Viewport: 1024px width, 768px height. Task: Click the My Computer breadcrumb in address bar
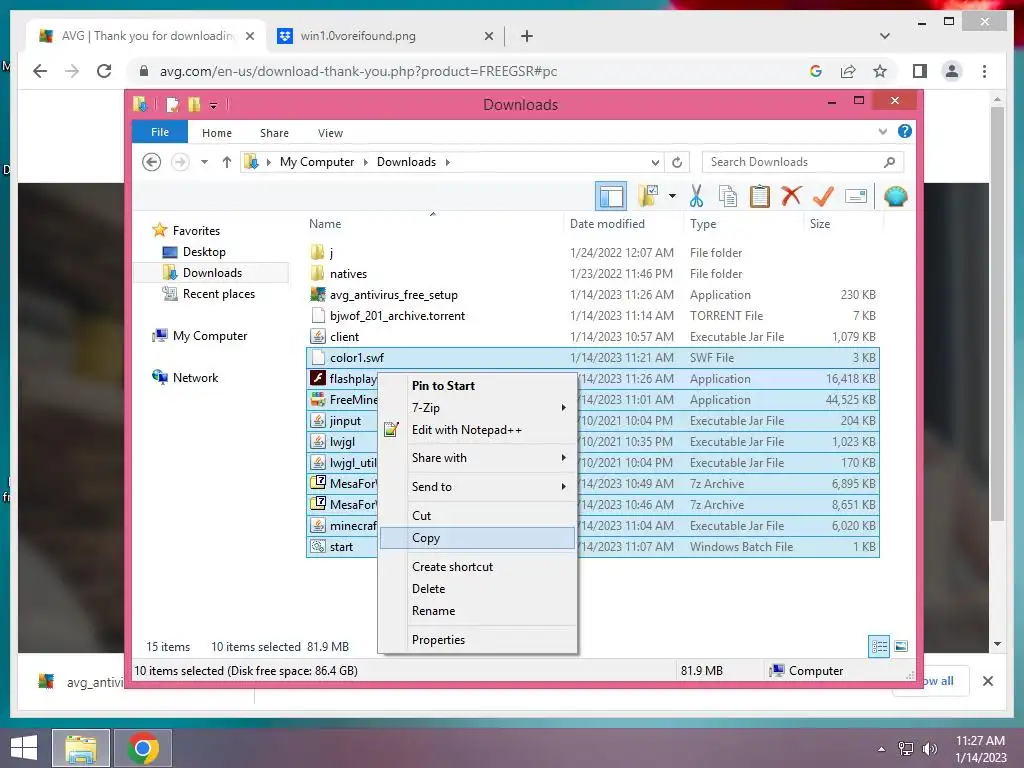click(x=317, y=162)
